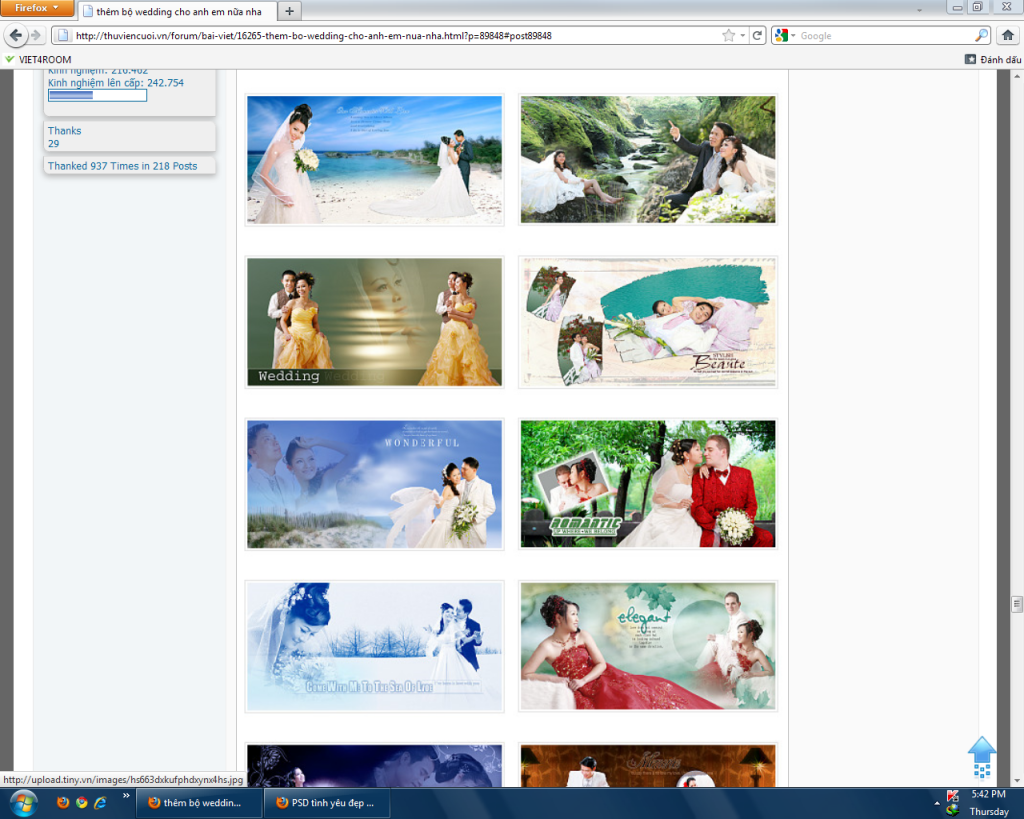This screenshot has height=819, width=1024.
Task: Open the dark purple partially visible thumbnail
Action: coord(374,765)
